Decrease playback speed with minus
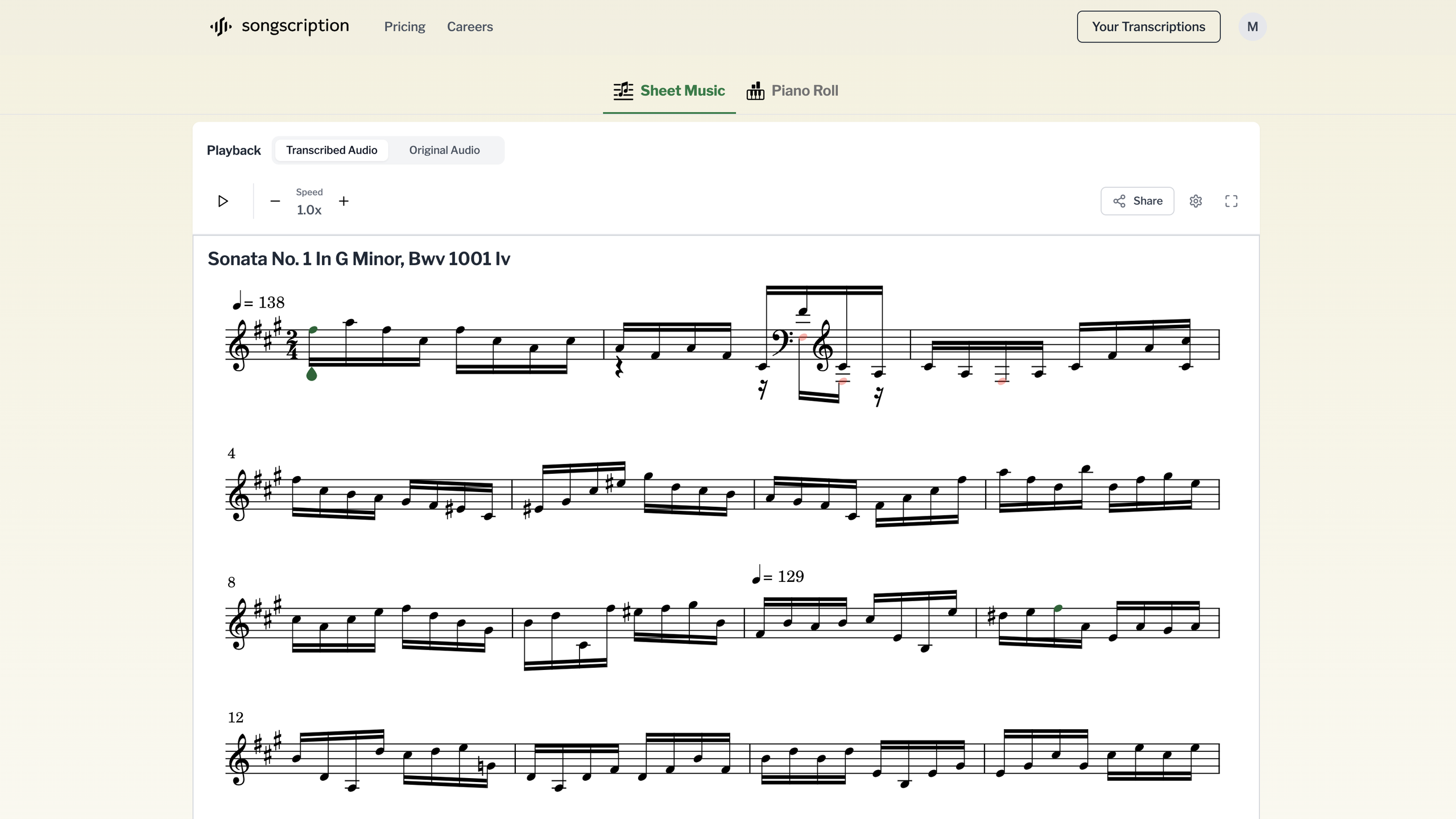Viewport: 1456px width, 819px height. (275, 201)
